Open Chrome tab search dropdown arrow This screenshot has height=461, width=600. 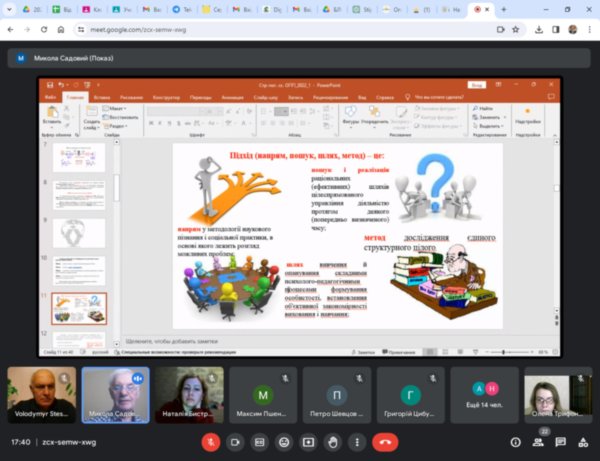9,11
